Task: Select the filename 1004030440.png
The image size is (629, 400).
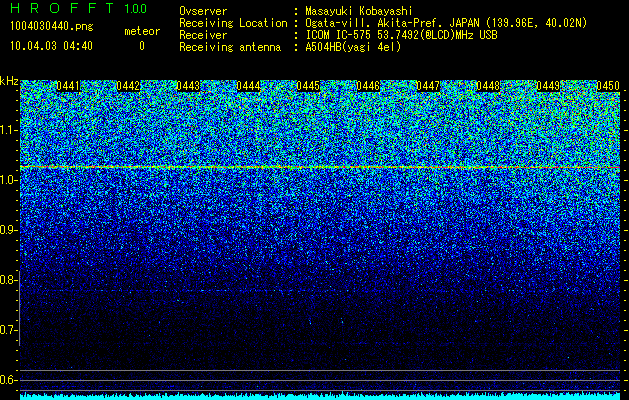Action: [52, 26]
